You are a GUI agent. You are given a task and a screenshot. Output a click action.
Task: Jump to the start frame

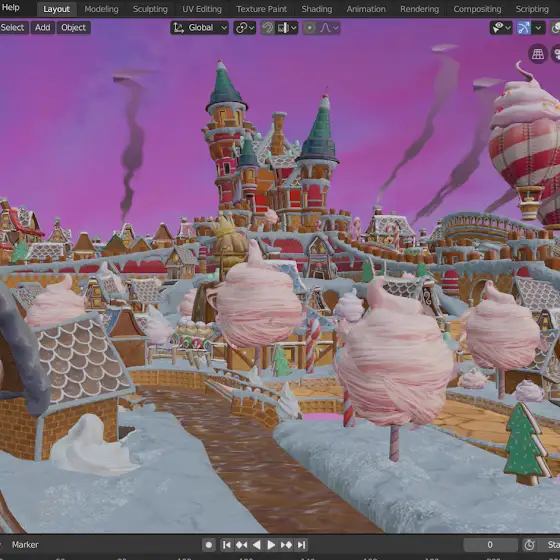tap(226, 545)
